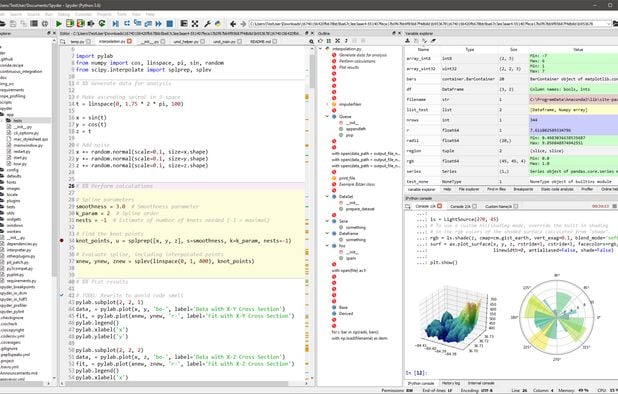Toggle the breakpoint at line 34
Screen dimensions: 618x394
point(61,240)
